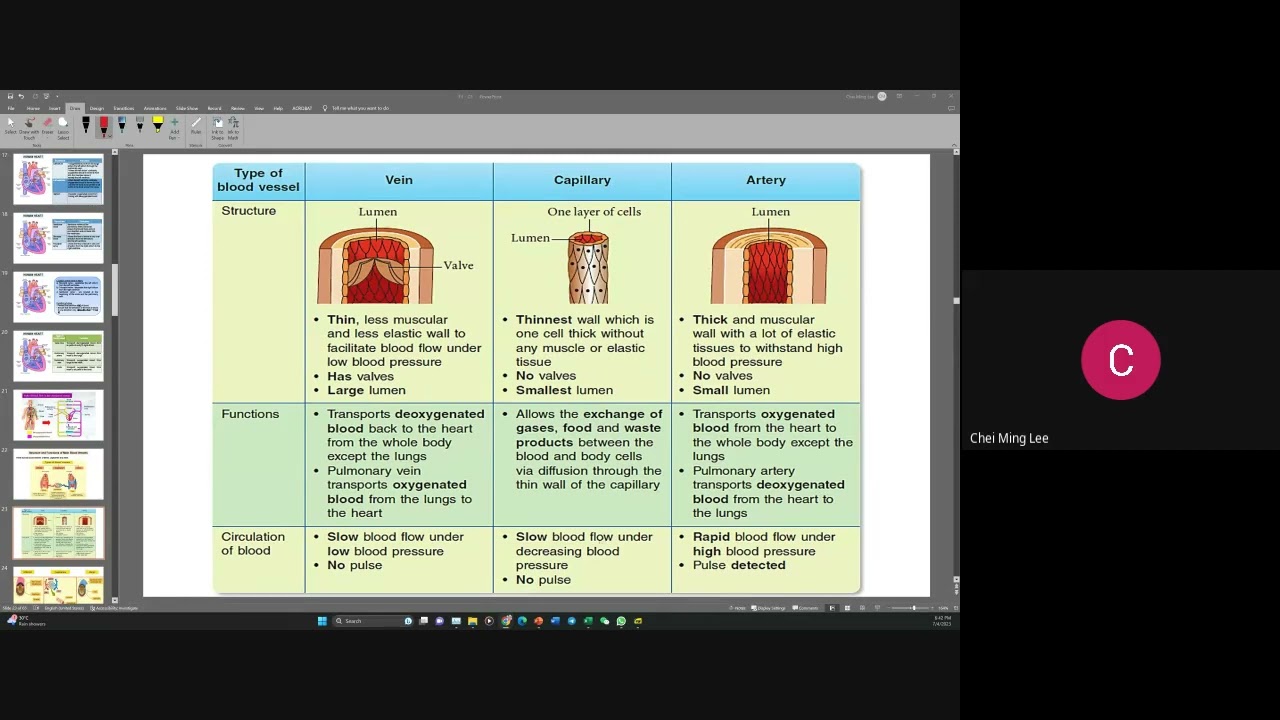Screen dimensions: 1280x720
Task: Click Accessibility: Investigate in status bar
Action: coord(115,608)
